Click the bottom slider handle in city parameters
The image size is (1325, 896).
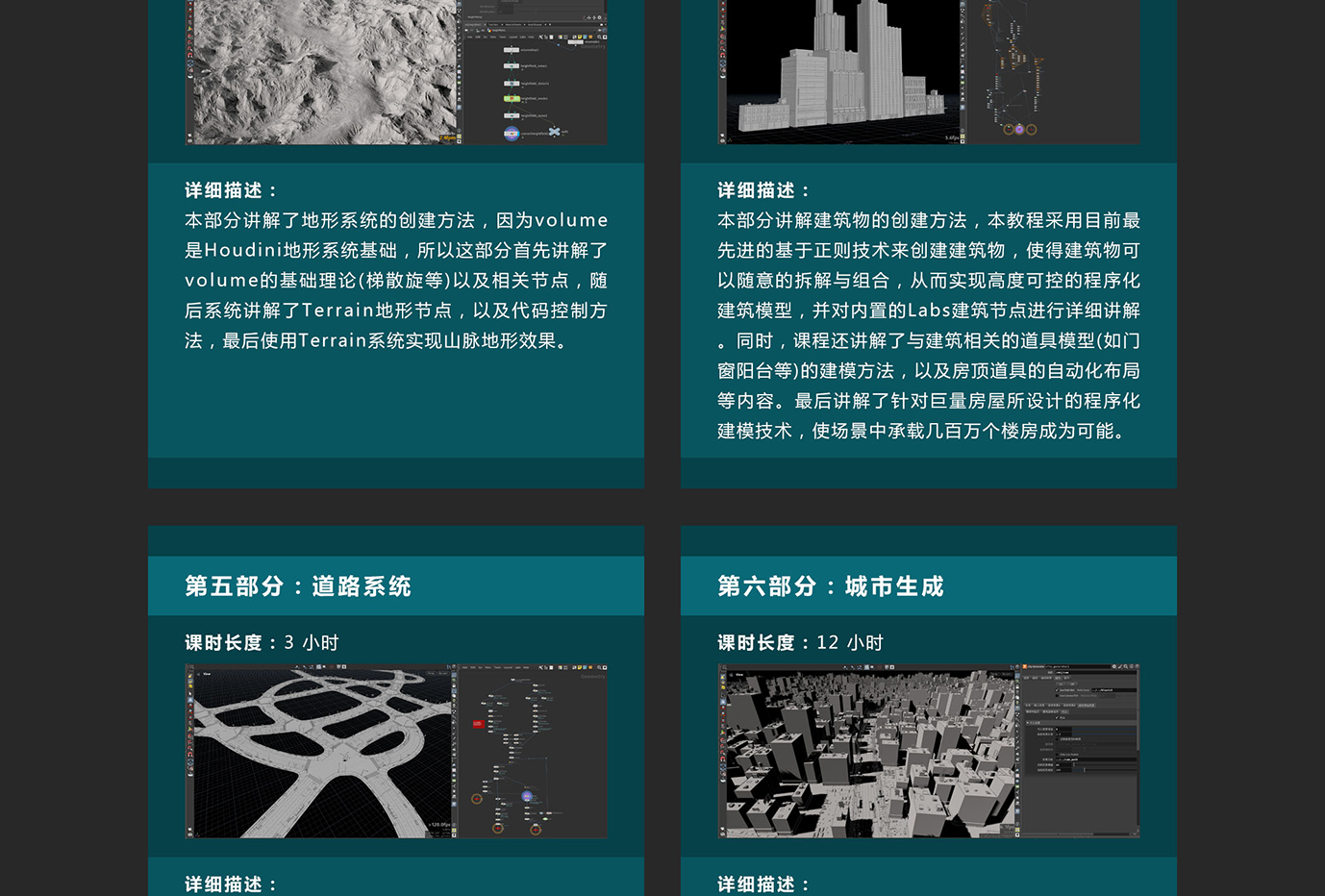1085,769
